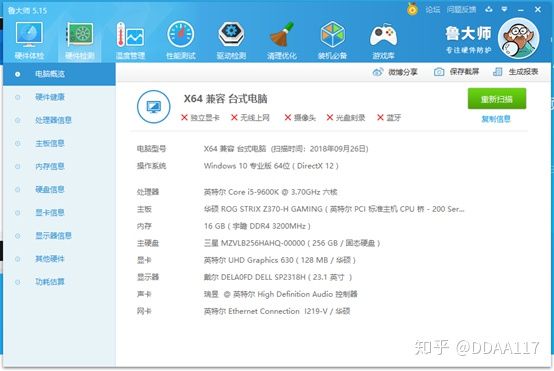Viewport: 554px width, 371px height.
Task: Click the Lu Dashi cartoon avatar
Action: (518, 38)
